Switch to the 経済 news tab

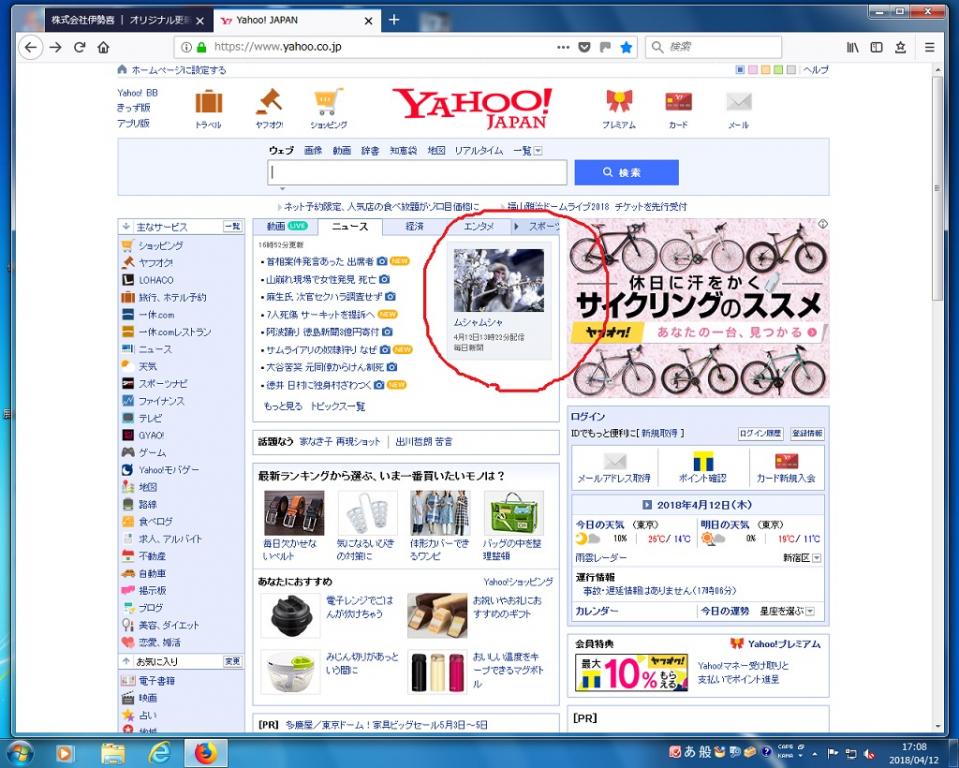pyautogui.click(x=414, y=226)
